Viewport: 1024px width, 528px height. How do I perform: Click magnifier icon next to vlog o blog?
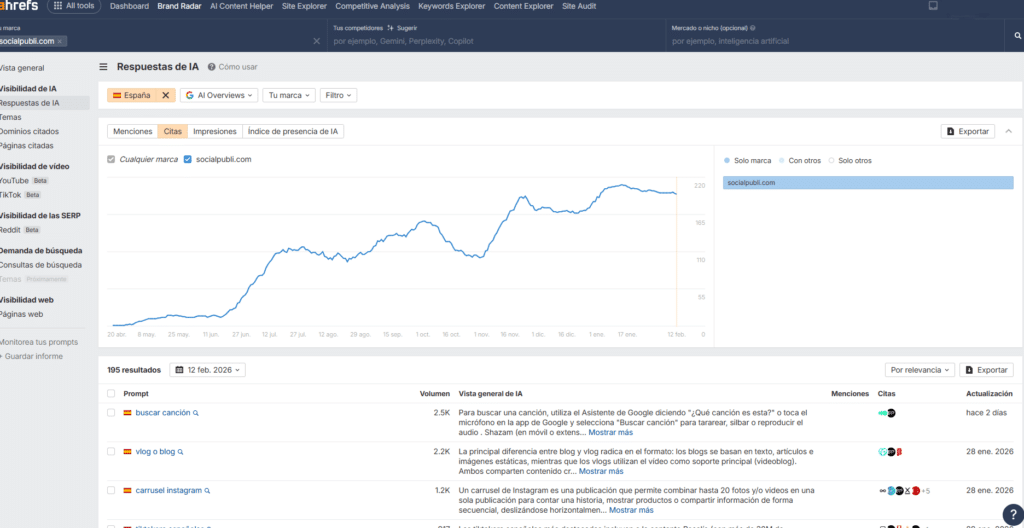coord(181,452)
